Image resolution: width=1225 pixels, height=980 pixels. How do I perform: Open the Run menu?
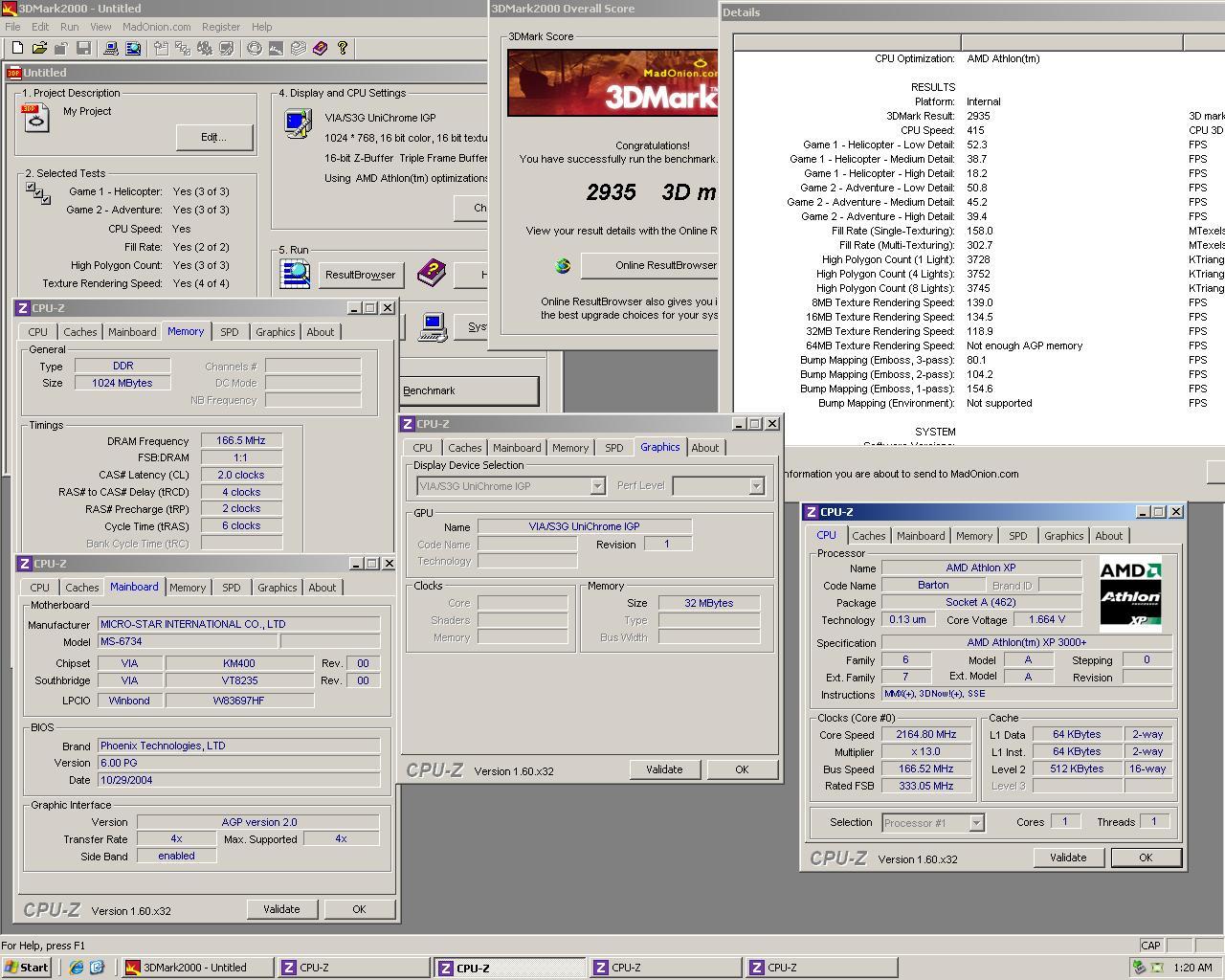pos(69,27)
